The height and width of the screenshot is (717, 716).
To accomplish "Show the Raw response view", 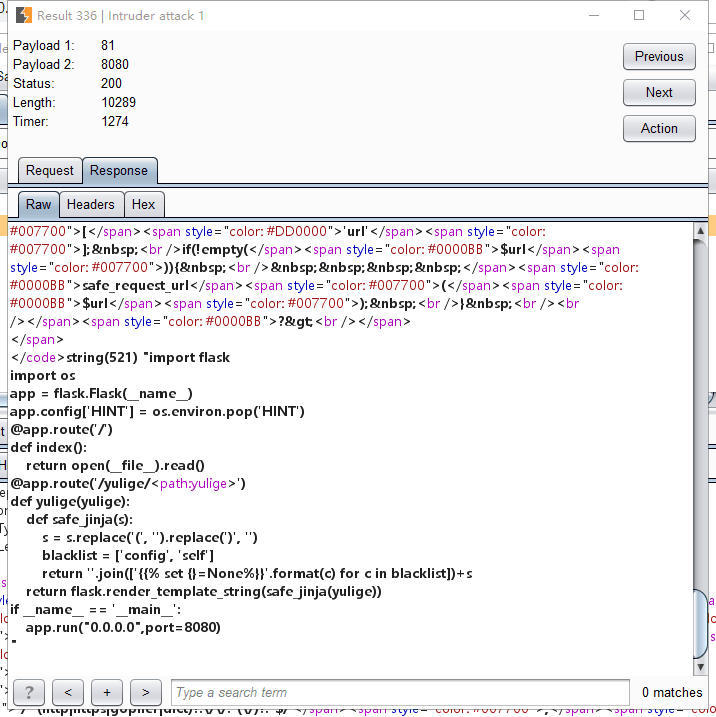I will 38,204.
